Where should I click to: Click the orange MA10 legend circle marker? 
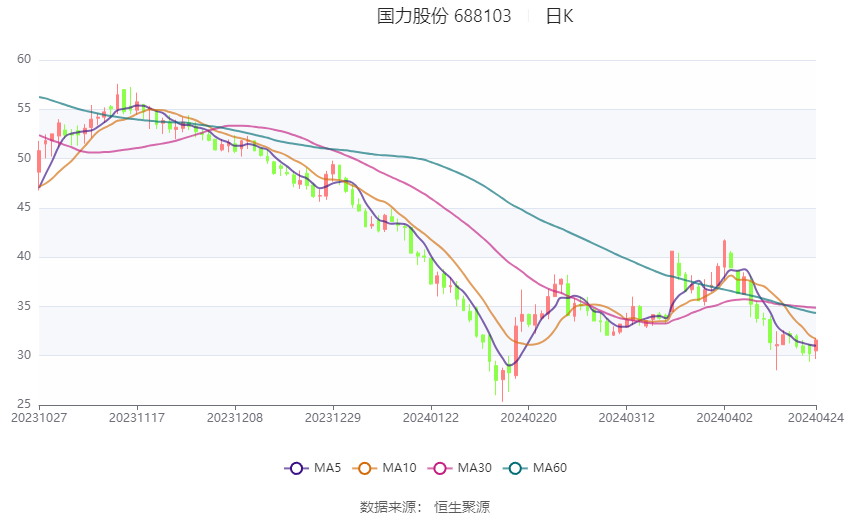tap(366, 468)
